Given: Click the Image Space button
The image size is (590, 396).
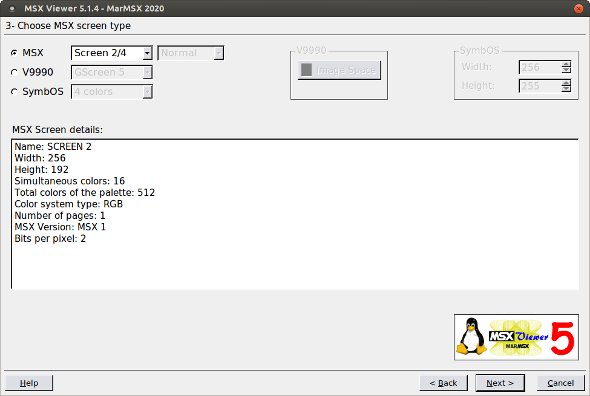Looking at the screenshot, I should click(339, 70).
